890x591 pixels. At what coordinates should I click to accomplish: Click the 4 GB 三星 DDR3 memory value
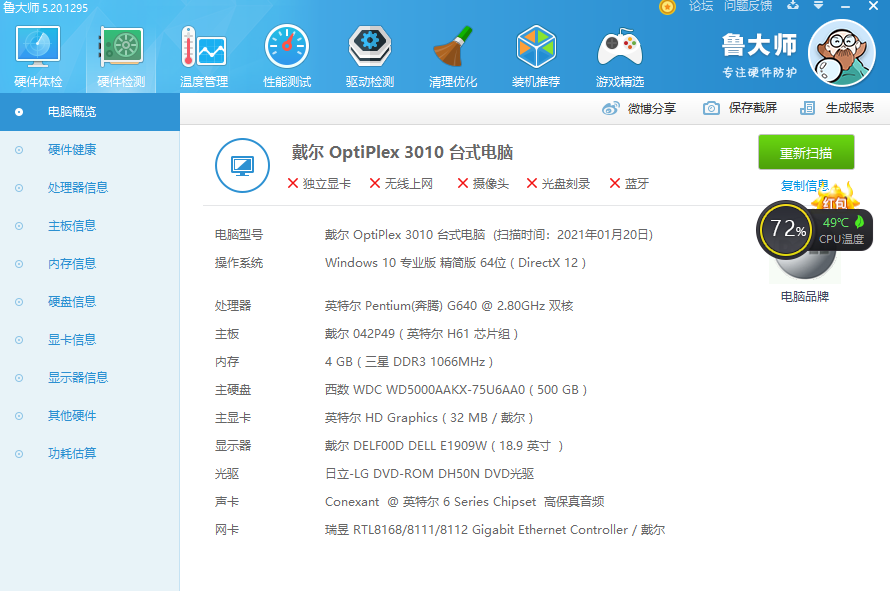point(409,362)
